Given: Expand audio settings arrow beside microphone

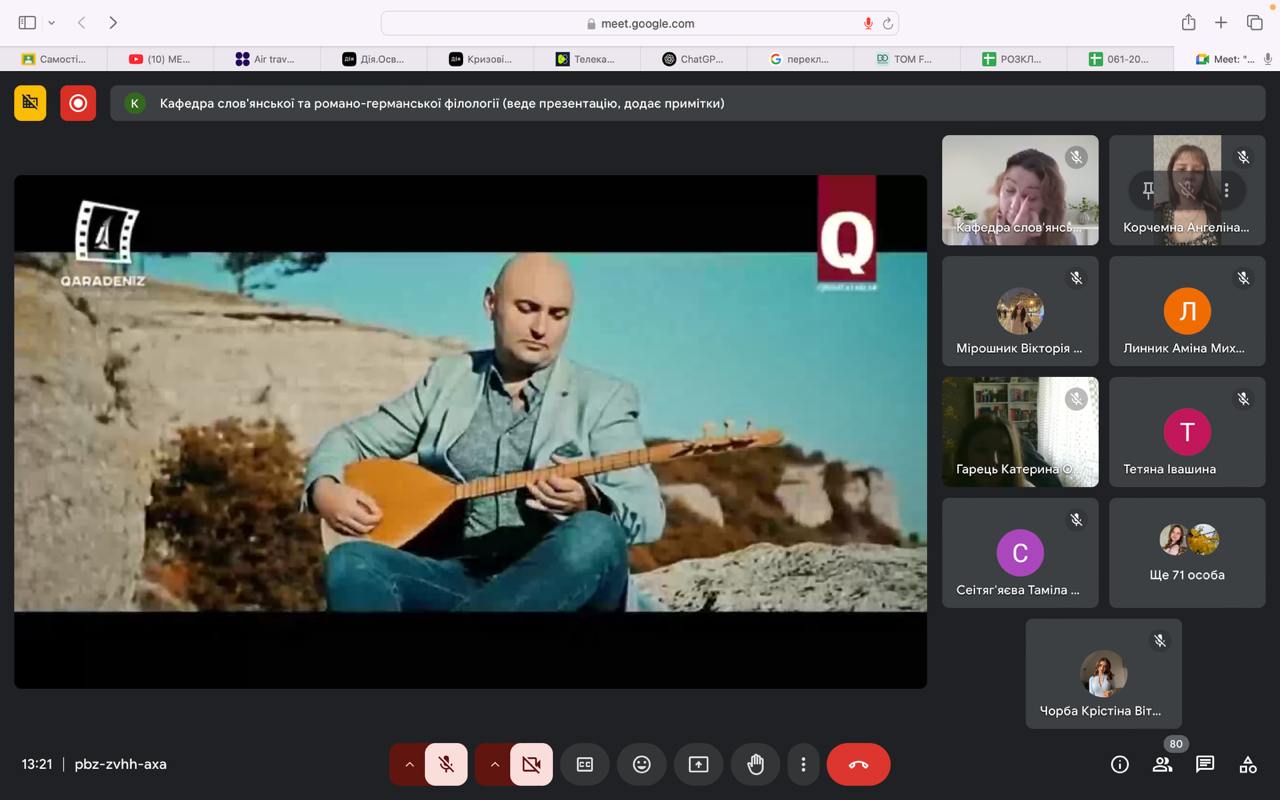Looking at the screenshot, I should pyautogui.click(x=408, y=765).
